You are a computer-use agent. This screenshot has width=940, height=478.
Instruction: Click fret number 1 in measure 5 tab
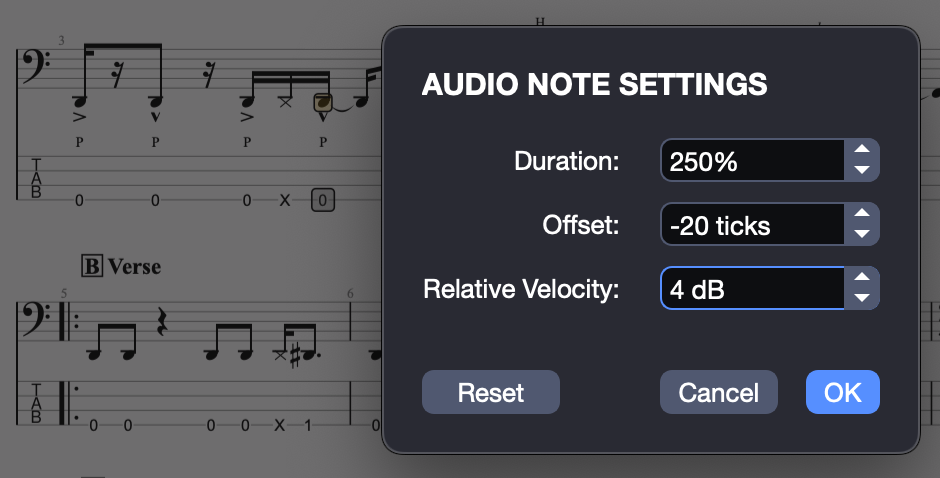[308, 426]
